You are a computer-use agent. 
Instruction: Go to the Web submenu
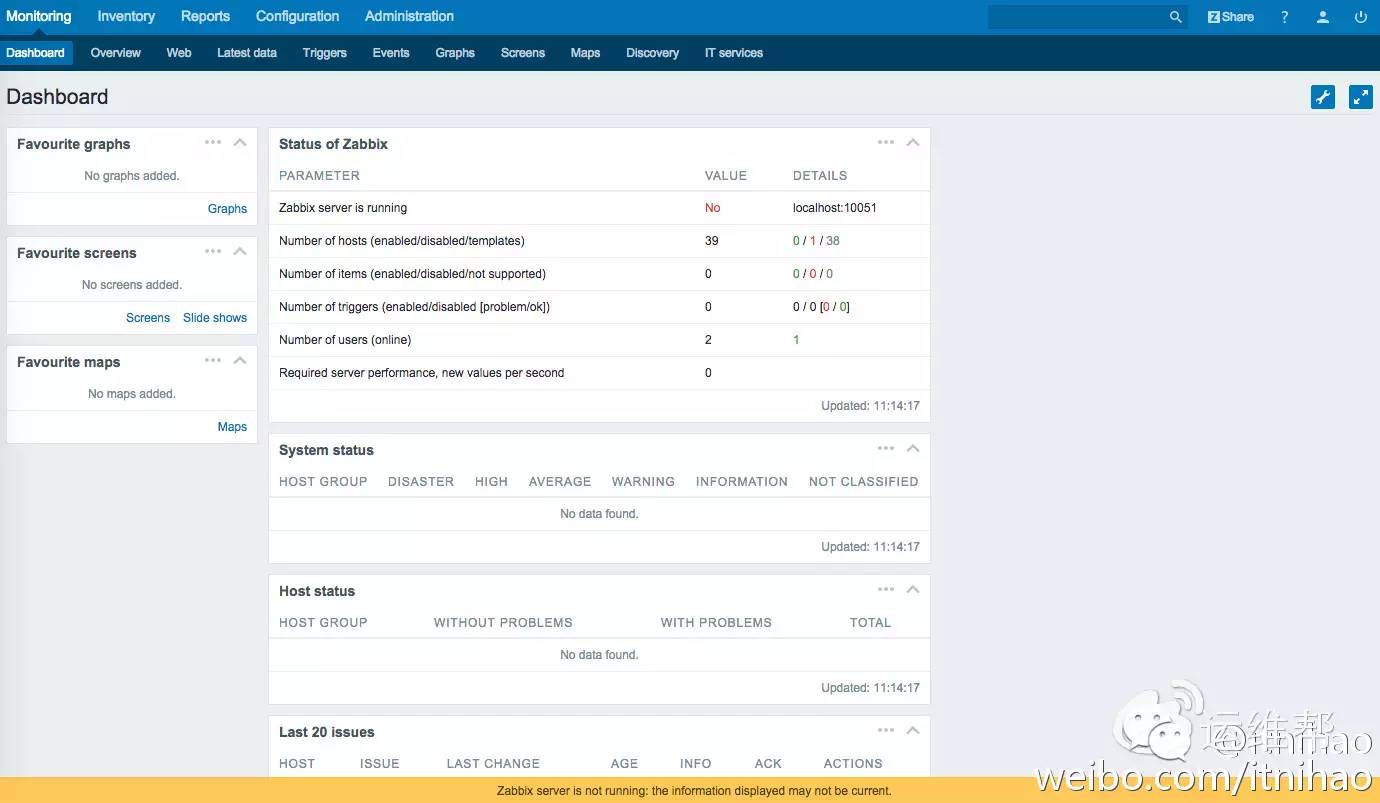pyautogui.click(x=179, y=53)
